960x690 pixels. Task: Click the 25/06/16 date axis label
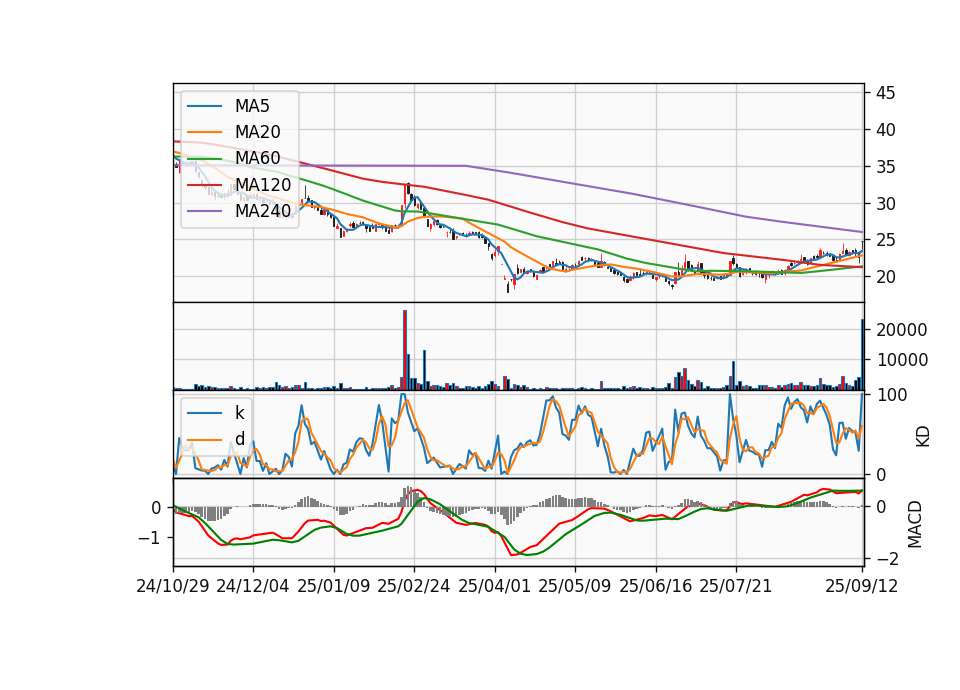[656, 586]
